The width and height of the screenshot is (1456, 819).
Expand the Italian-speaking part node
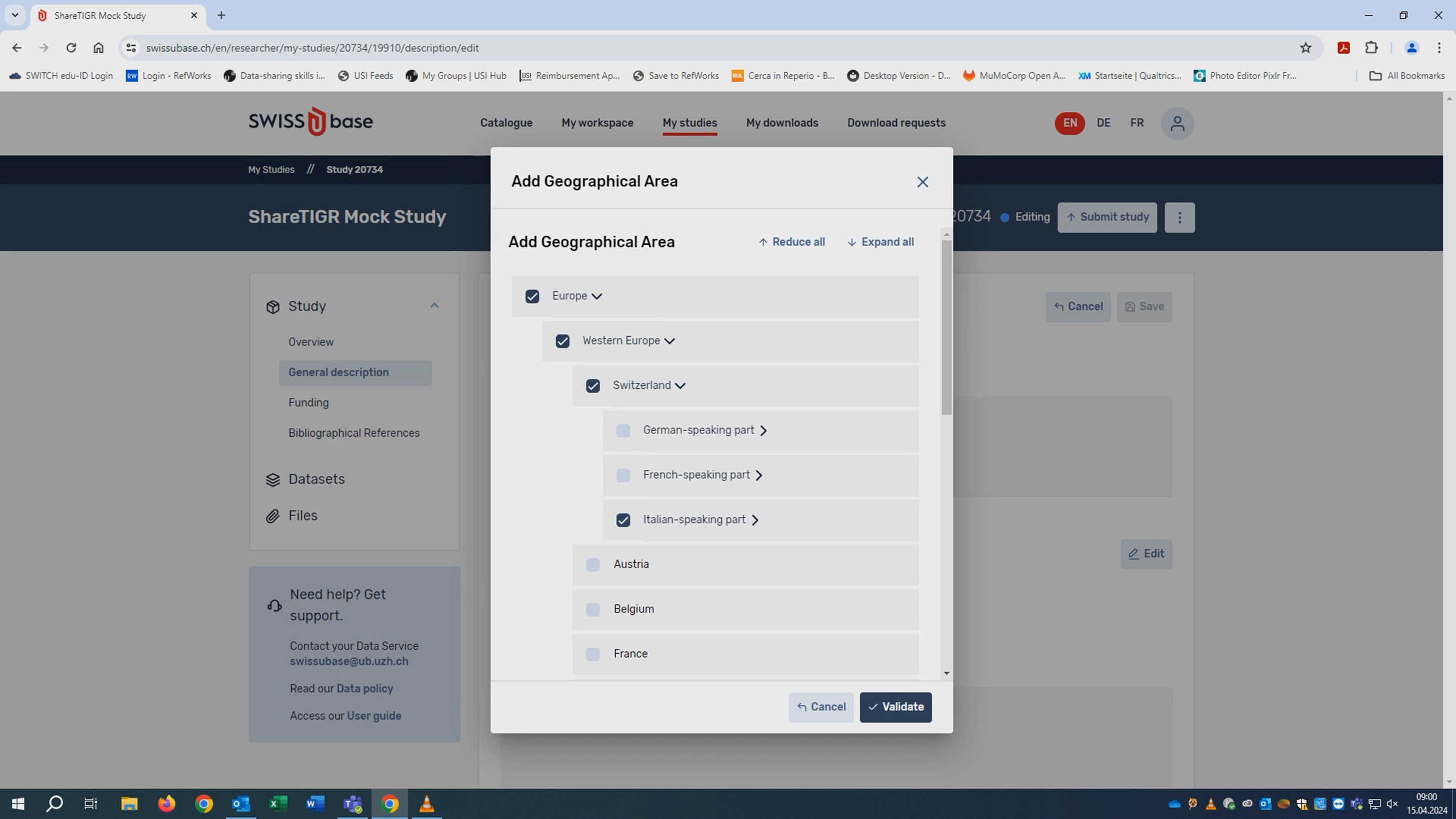click(x=755, y=520)
